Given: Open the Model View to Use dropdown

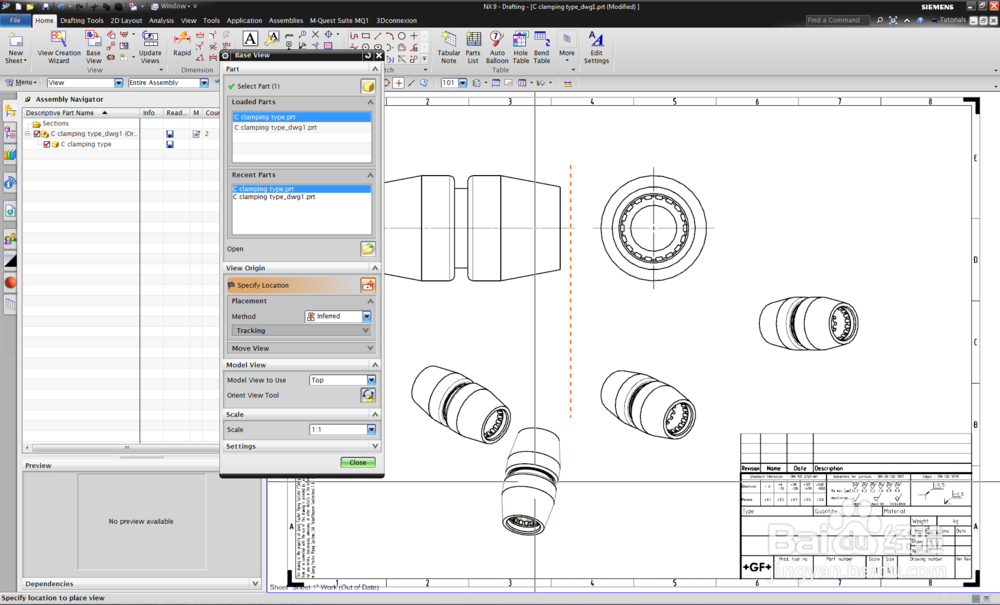Looking at the screenshot, I should click(x=371, y=380).
